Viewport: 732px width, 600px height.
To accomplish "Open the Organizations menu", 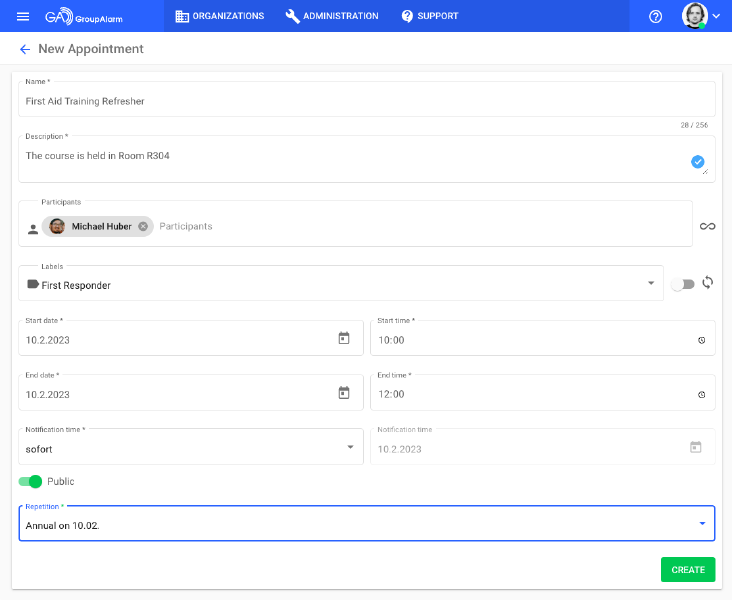I will pos(220,16).
